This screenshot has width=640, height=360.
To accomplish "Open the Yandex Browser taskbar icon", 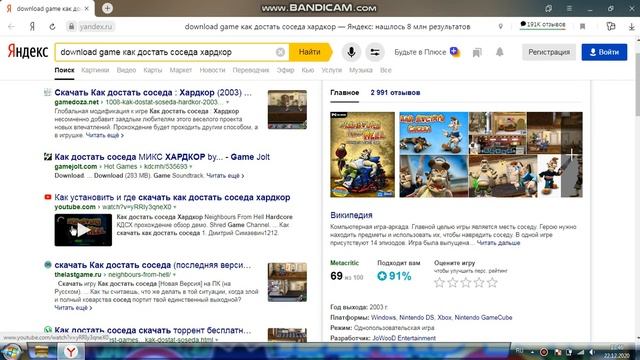I will pyautogui.click(x=71, y=351).
